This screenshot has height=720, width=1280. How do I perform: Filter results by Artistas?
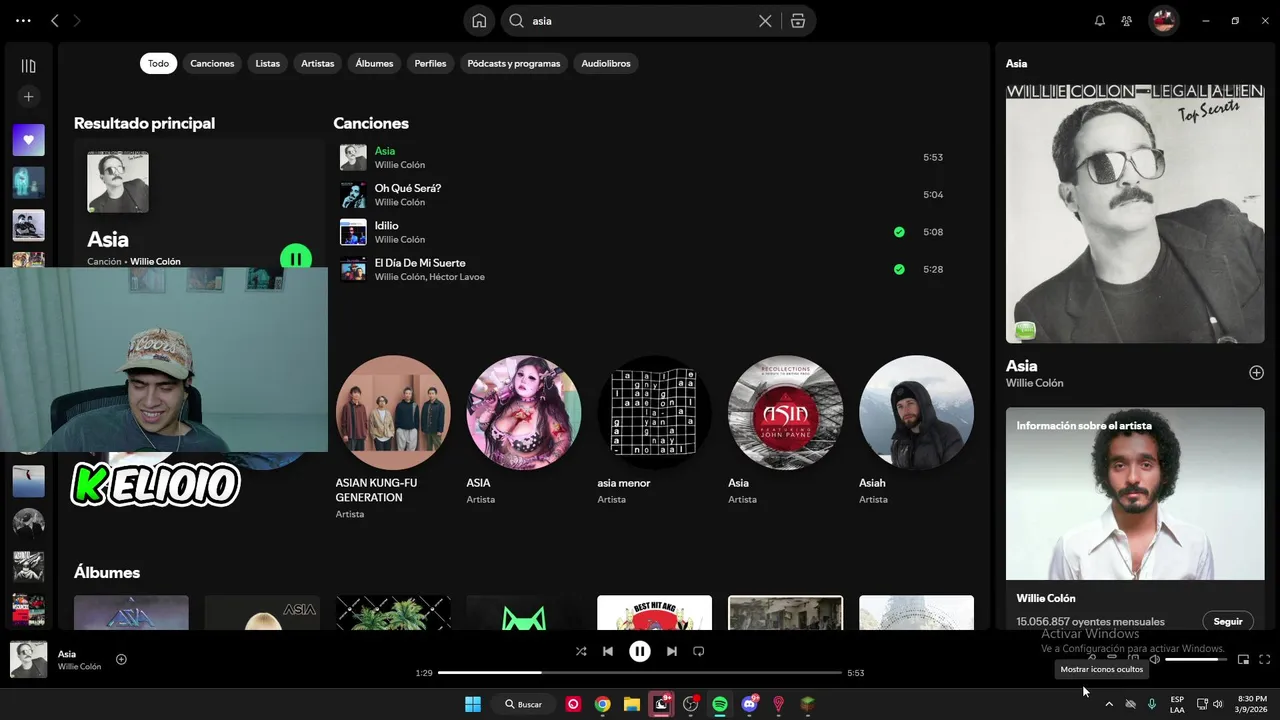318,63
